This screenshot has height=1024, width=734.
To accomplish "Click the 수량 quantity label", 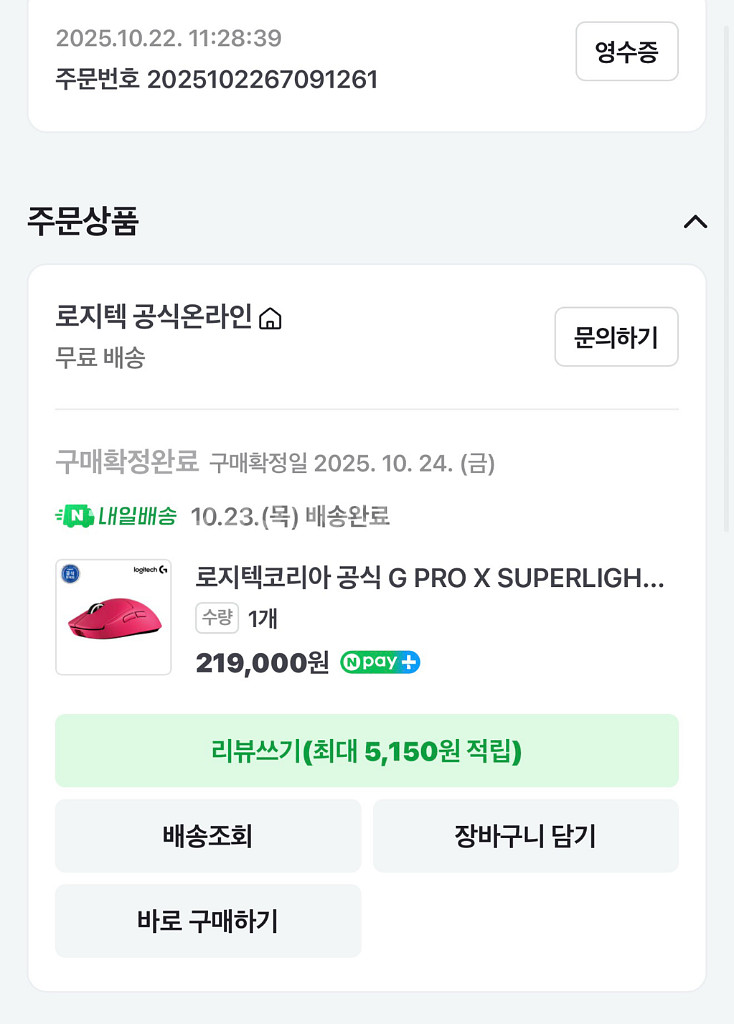I will pyautogui.click(x=217, y=619).
